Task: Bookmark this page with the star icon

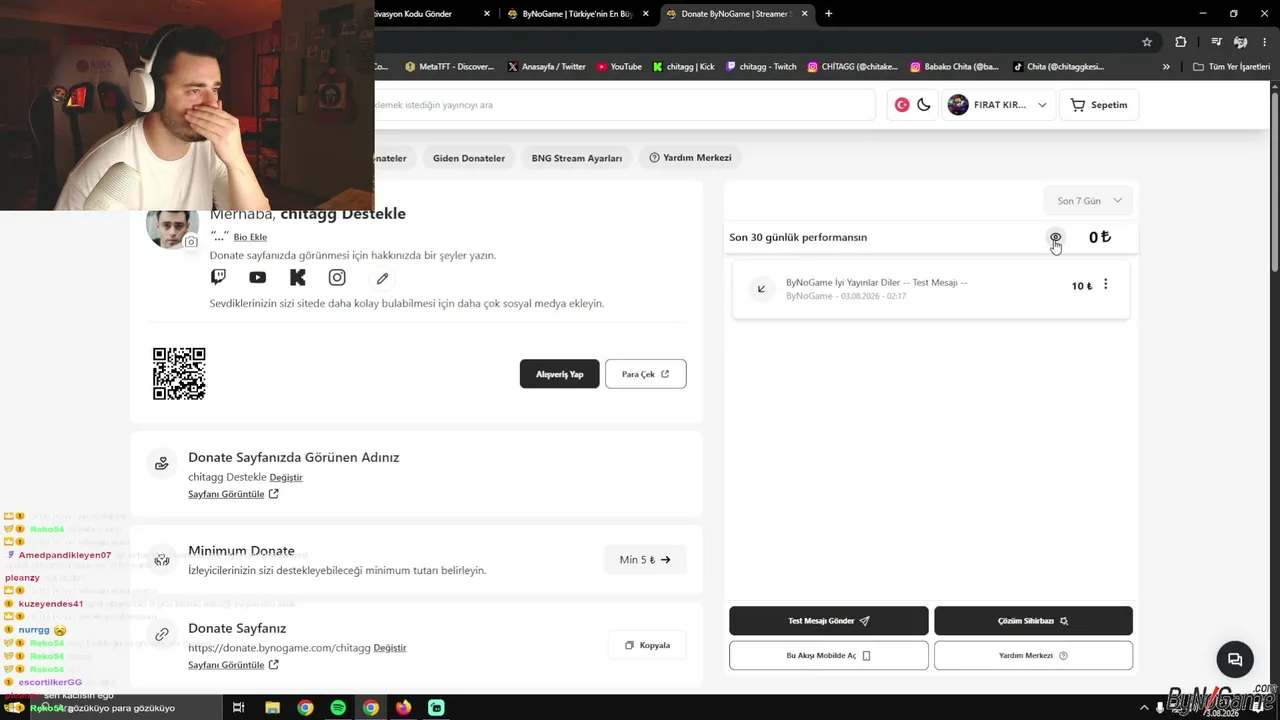Action: click(1147, 42)
